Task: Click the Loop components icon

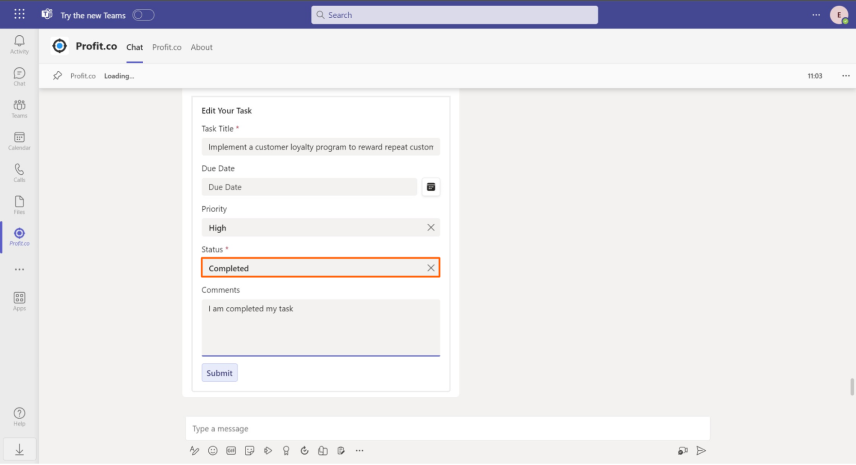Action: 305,451
